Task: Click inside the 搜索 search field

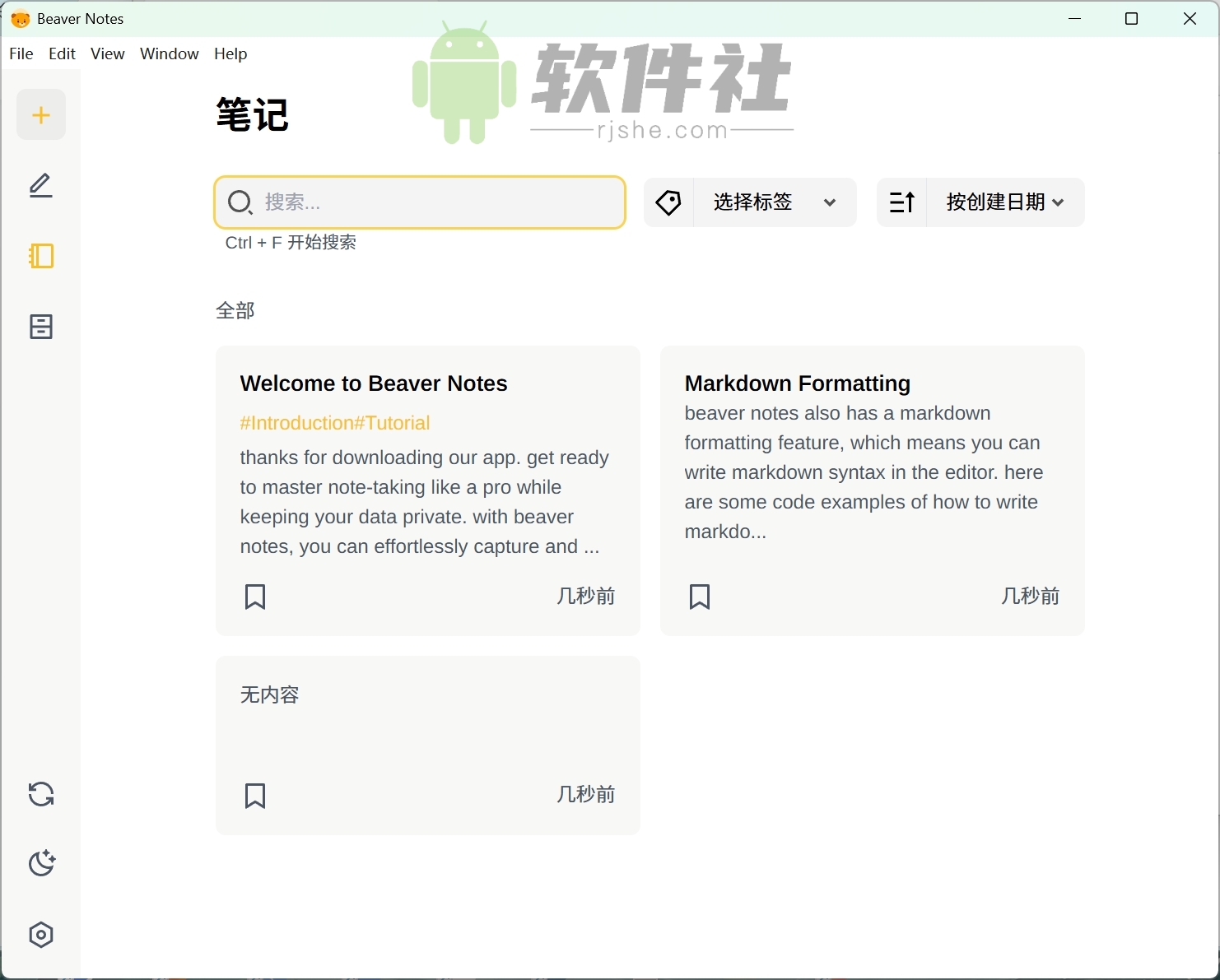Action: click(x=420, y=202)
